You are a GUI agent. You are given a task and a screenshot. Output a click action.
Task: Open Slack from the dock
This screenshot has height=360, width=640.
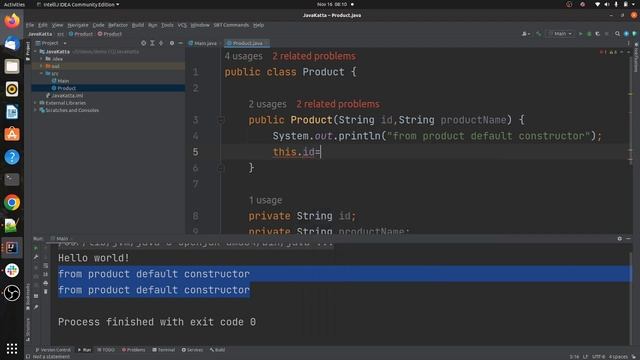(12, 270)
